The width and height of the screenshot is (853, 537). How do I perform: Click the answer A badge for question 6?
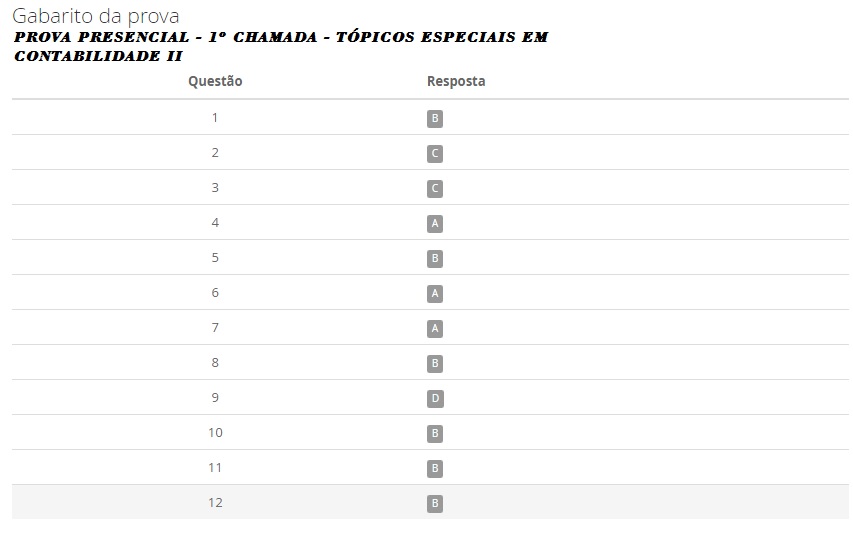point(435,294)
